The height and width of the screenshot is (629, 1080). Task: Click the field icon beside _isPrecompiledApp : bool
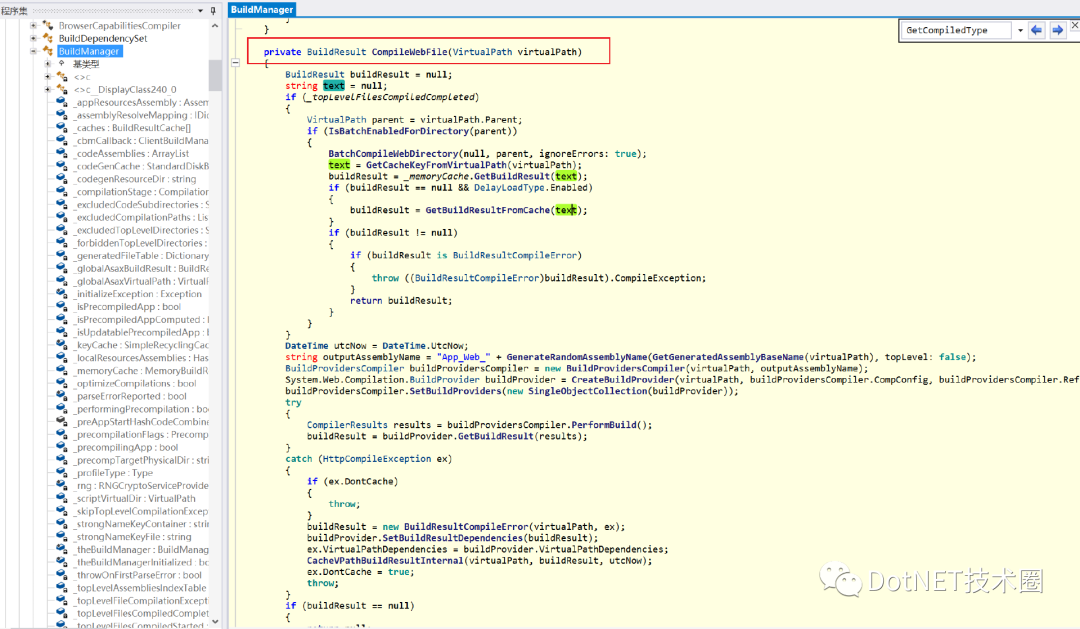62,307
